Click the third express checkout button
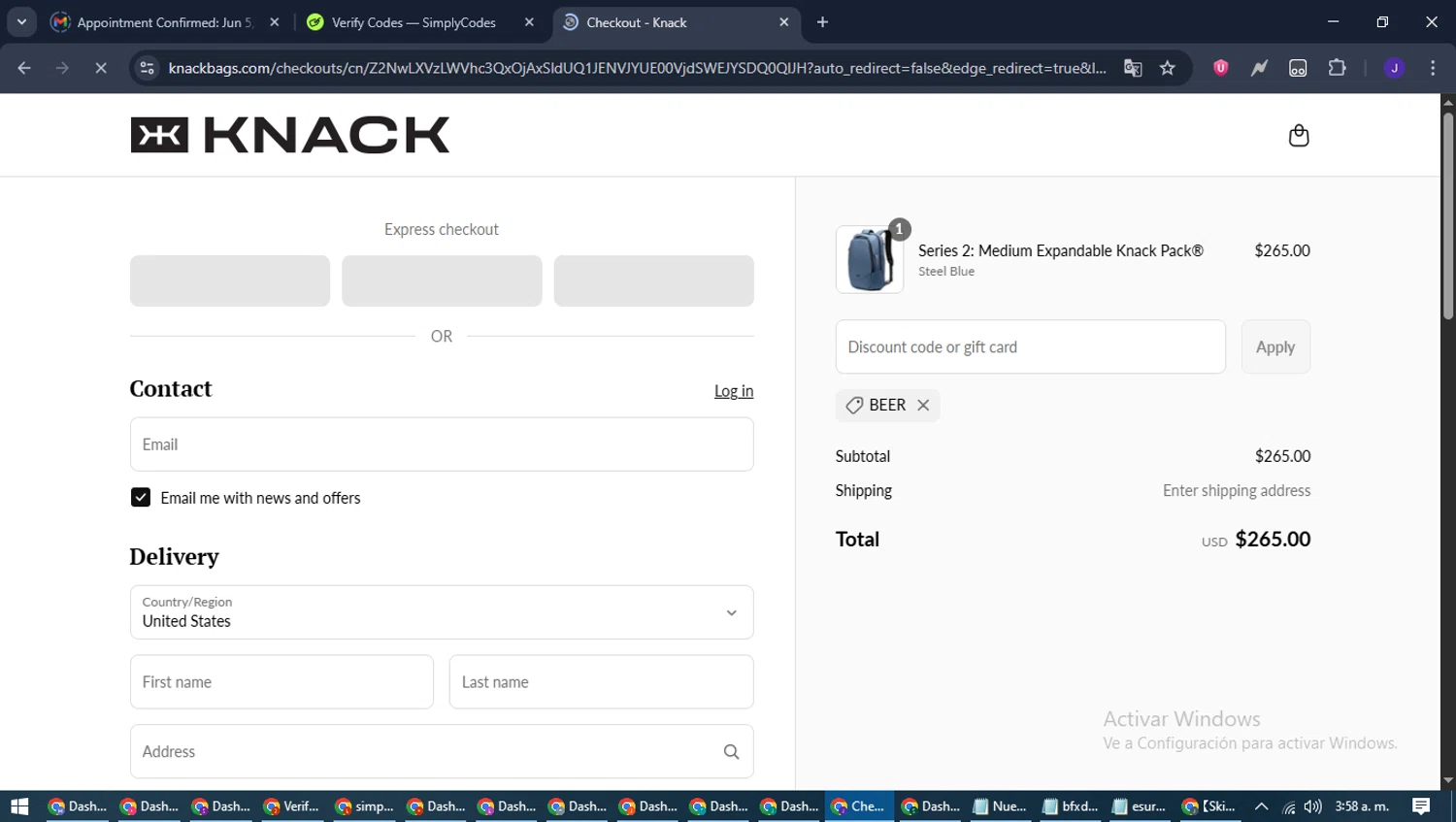The height and width of the screenshot is (822, 1456). click(x=653, y=280)
